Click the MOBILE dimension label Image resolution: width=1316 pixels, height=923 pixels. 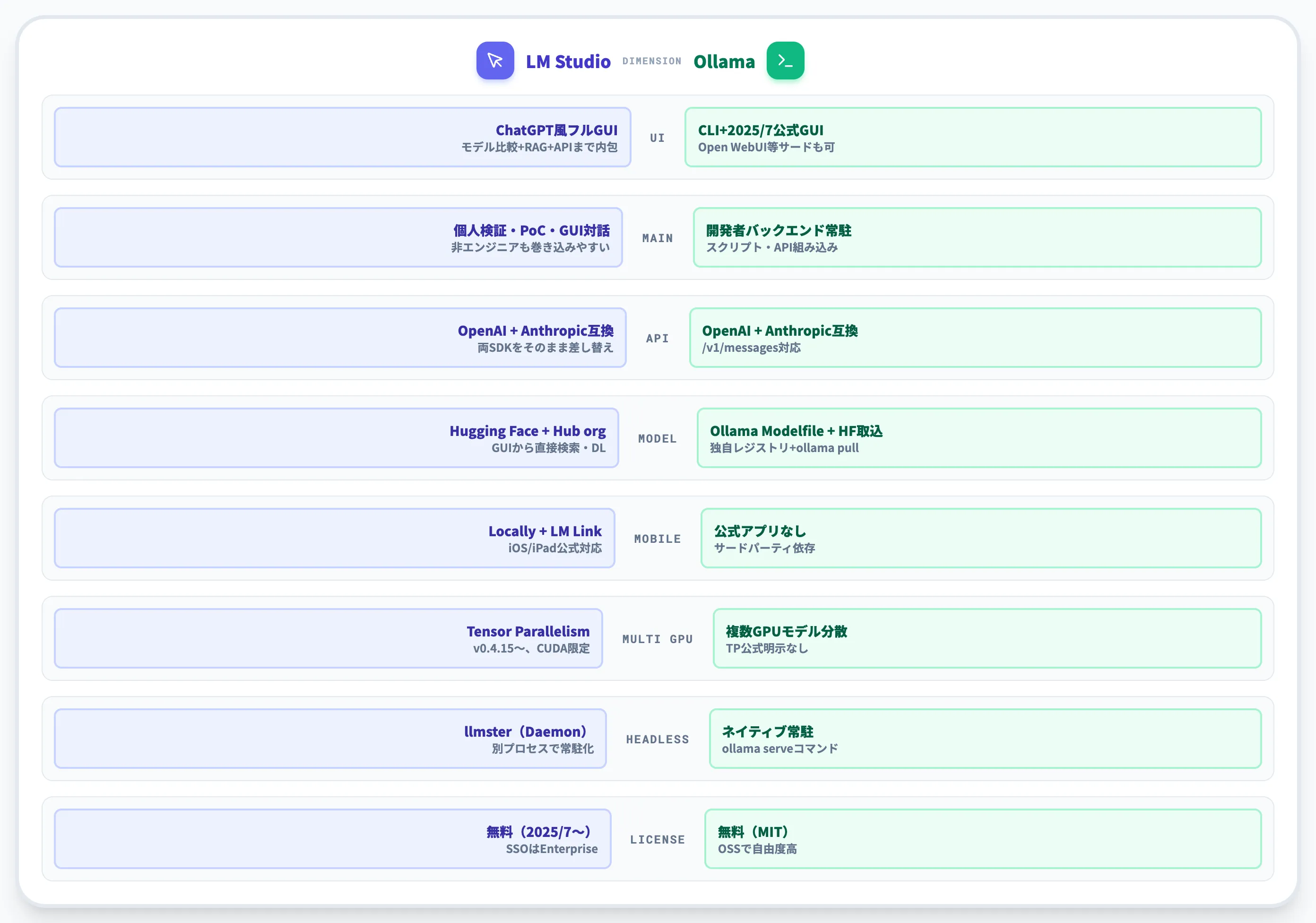pos(658,539)
